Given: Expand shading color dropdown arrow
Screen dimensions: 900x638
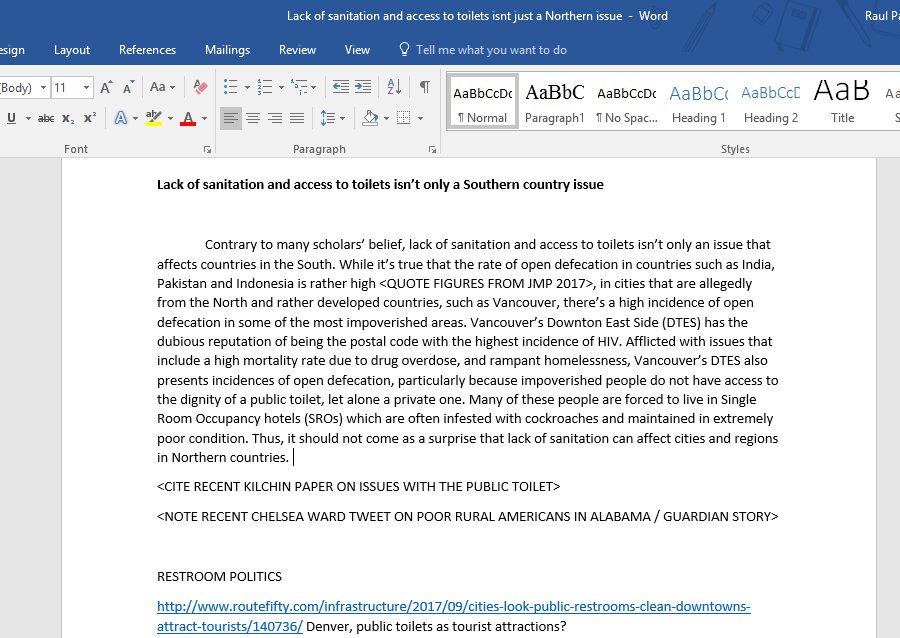Looking at the screenshot, I should click(x=386, y=119).
